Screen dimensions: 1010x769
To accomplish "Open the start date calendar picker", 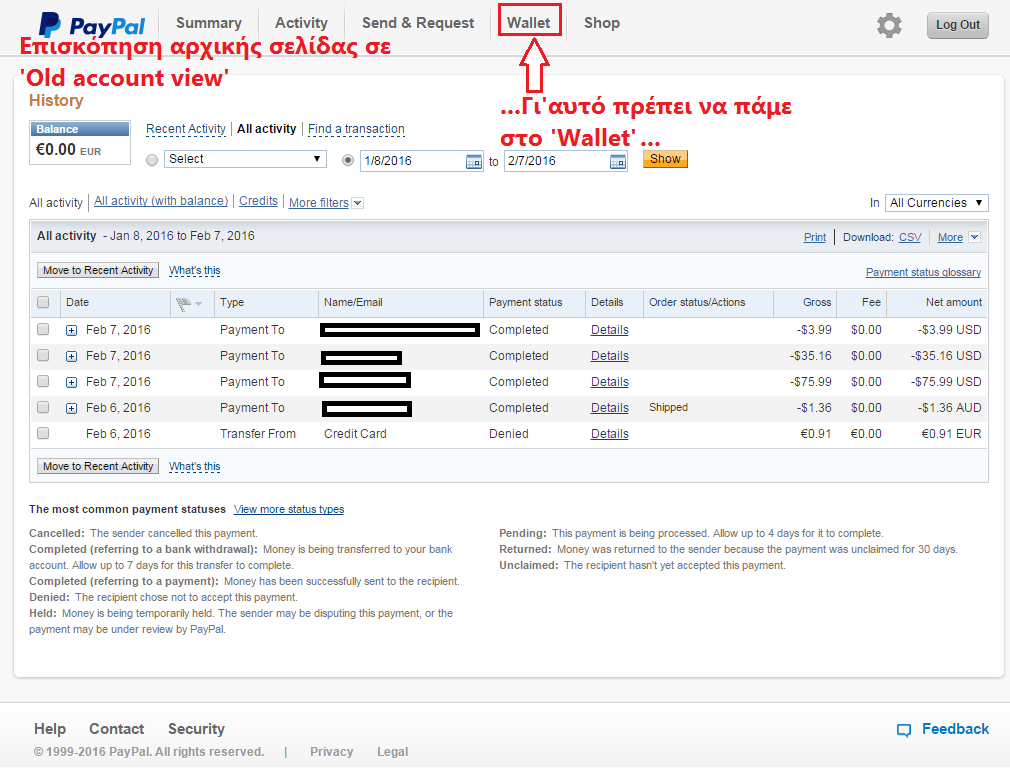I will coord(473,162).
